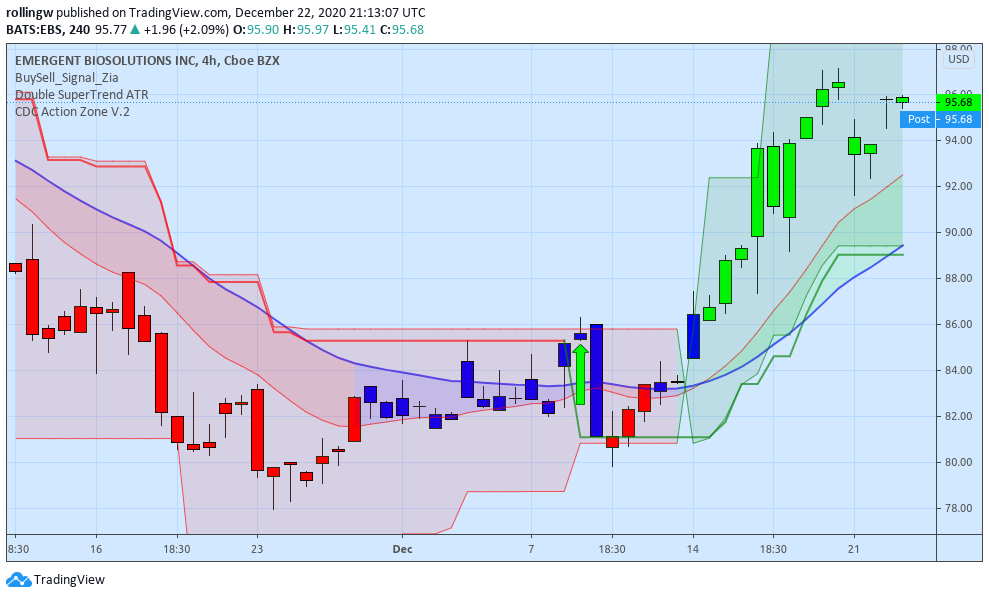Click the 14 date label on time axis

point(693,549)
